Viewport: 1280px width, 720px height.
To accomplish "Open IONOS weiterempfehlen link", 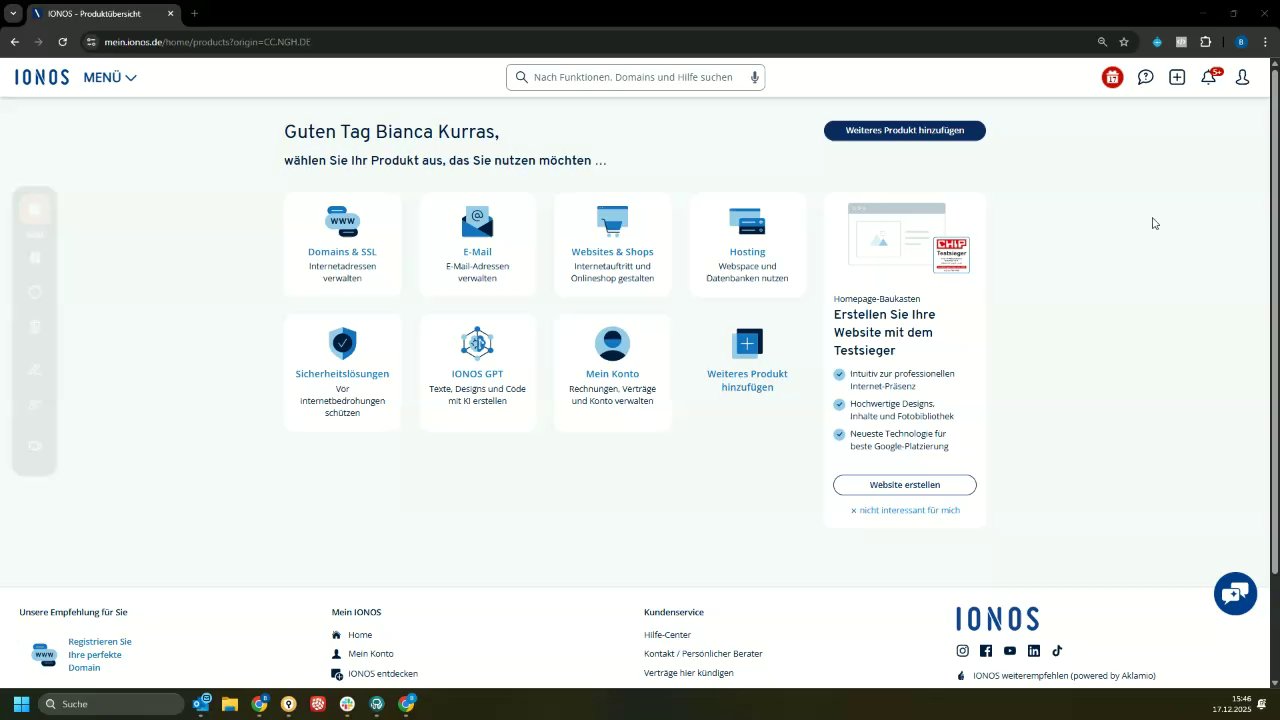I will [1064, 676].
